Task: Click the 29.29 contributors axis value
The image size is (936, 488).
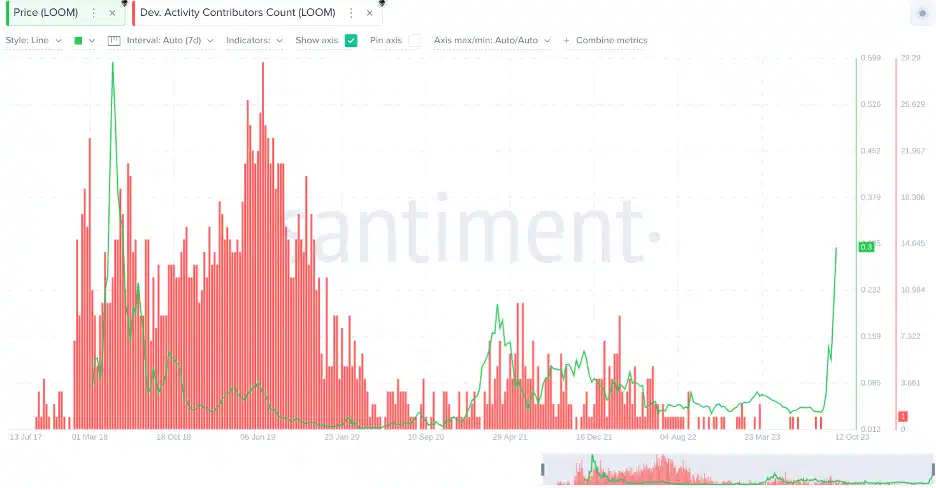Action: tap(910, 58)
